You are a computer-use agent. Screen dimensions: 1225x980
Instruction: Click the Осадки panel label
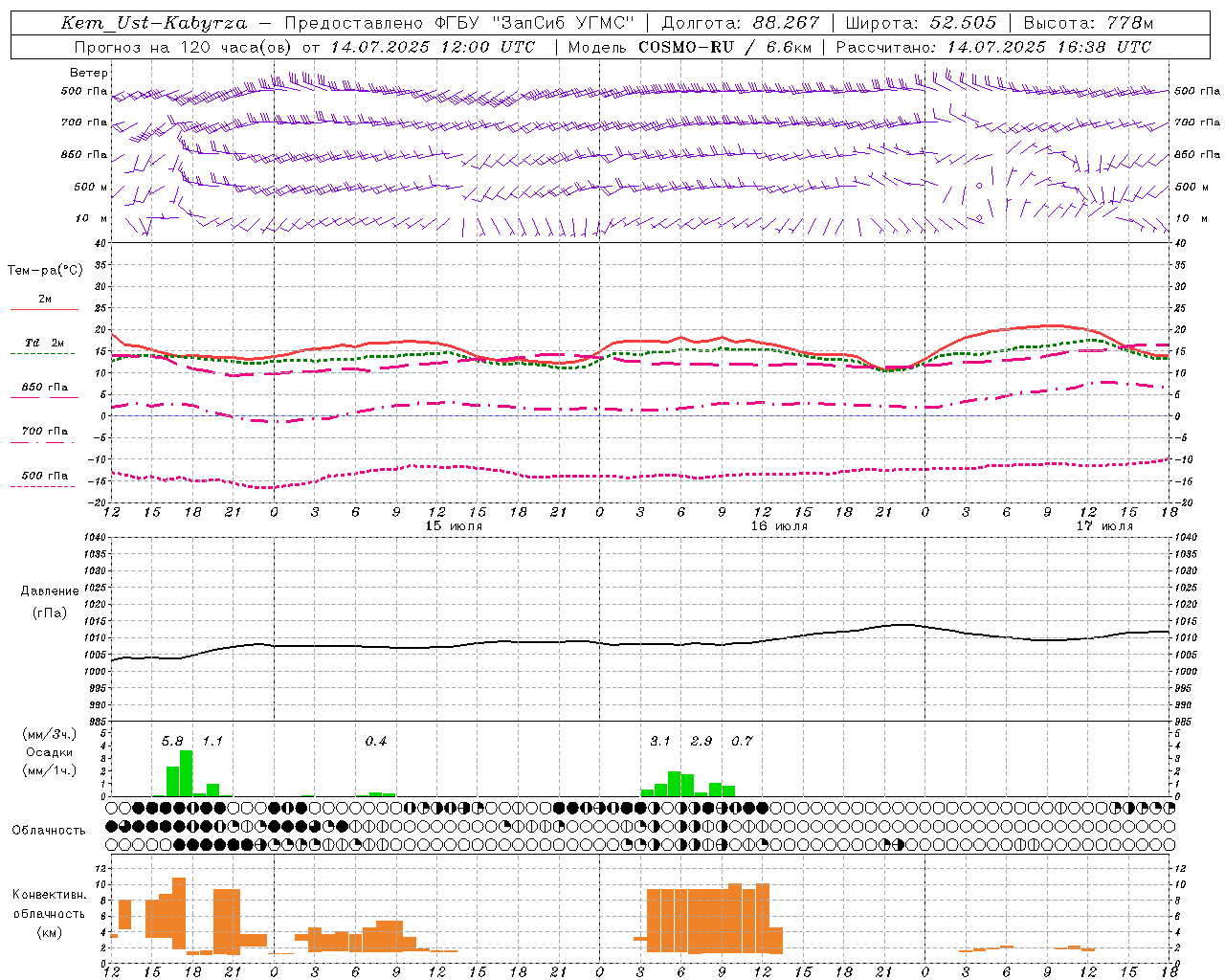[50, 752]
